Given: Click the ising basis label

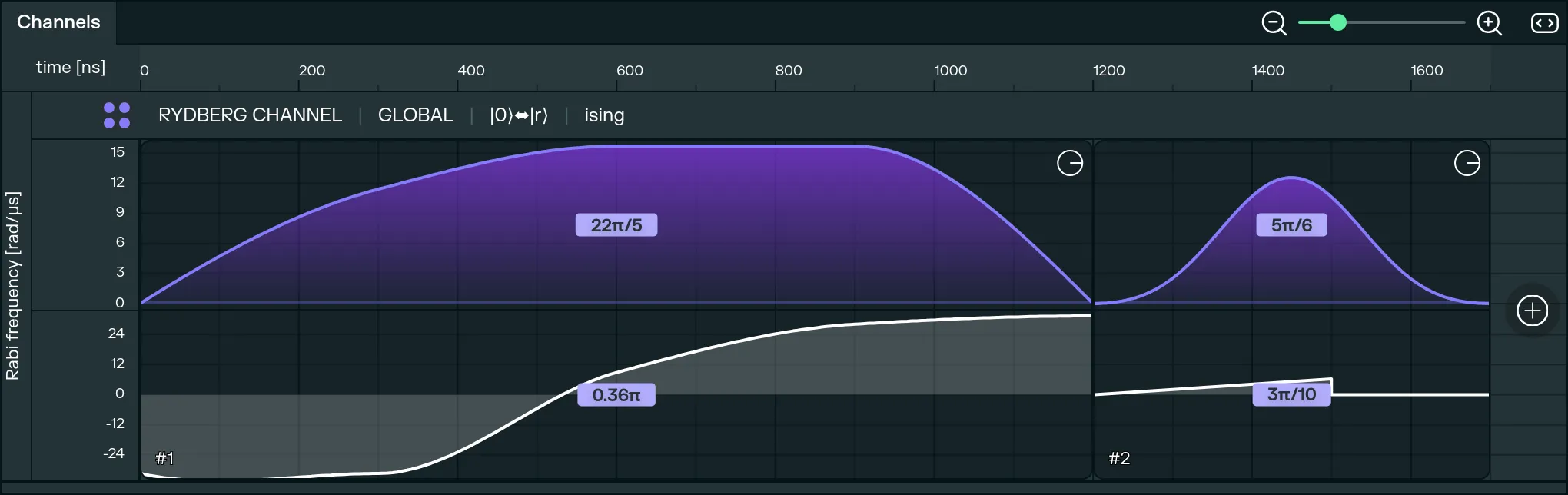Looking at the screenshot, I should pyautogui.click(x=603, y=115).
